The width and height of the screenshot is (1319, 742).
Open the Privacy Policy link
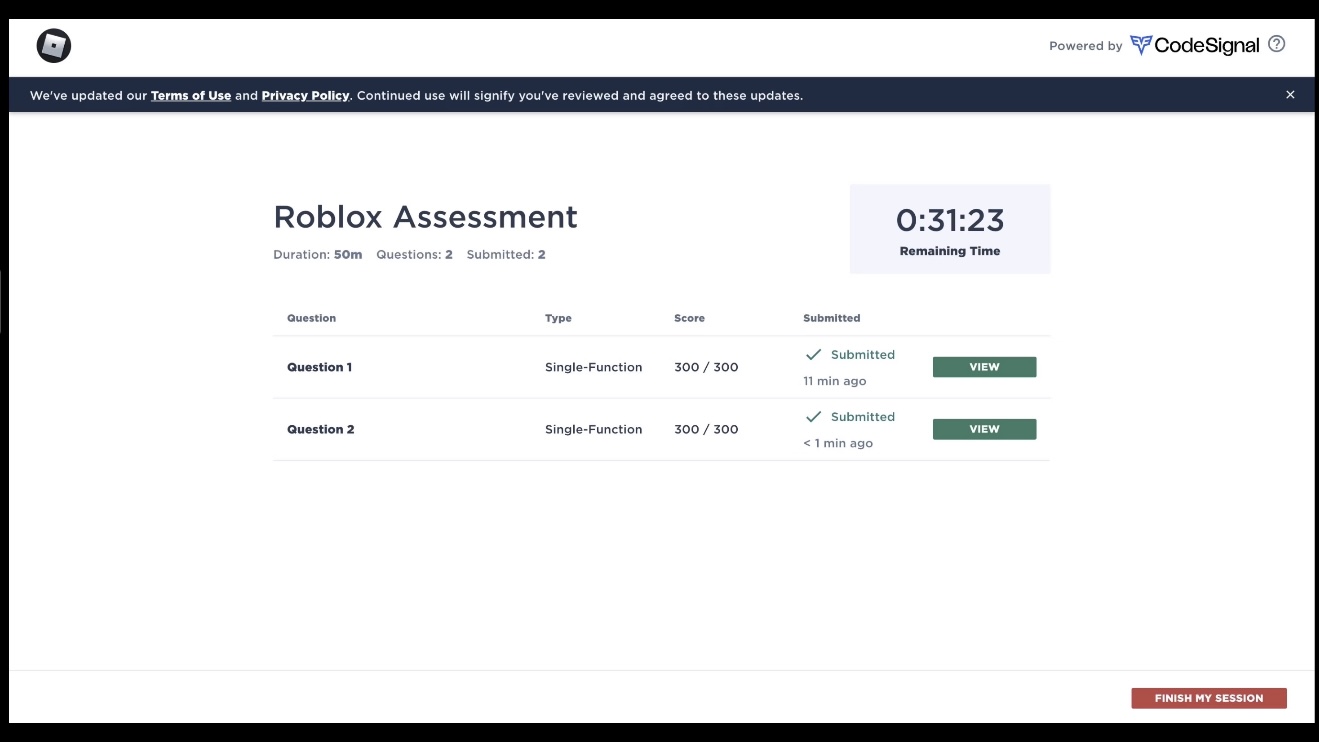click(305, 96)
